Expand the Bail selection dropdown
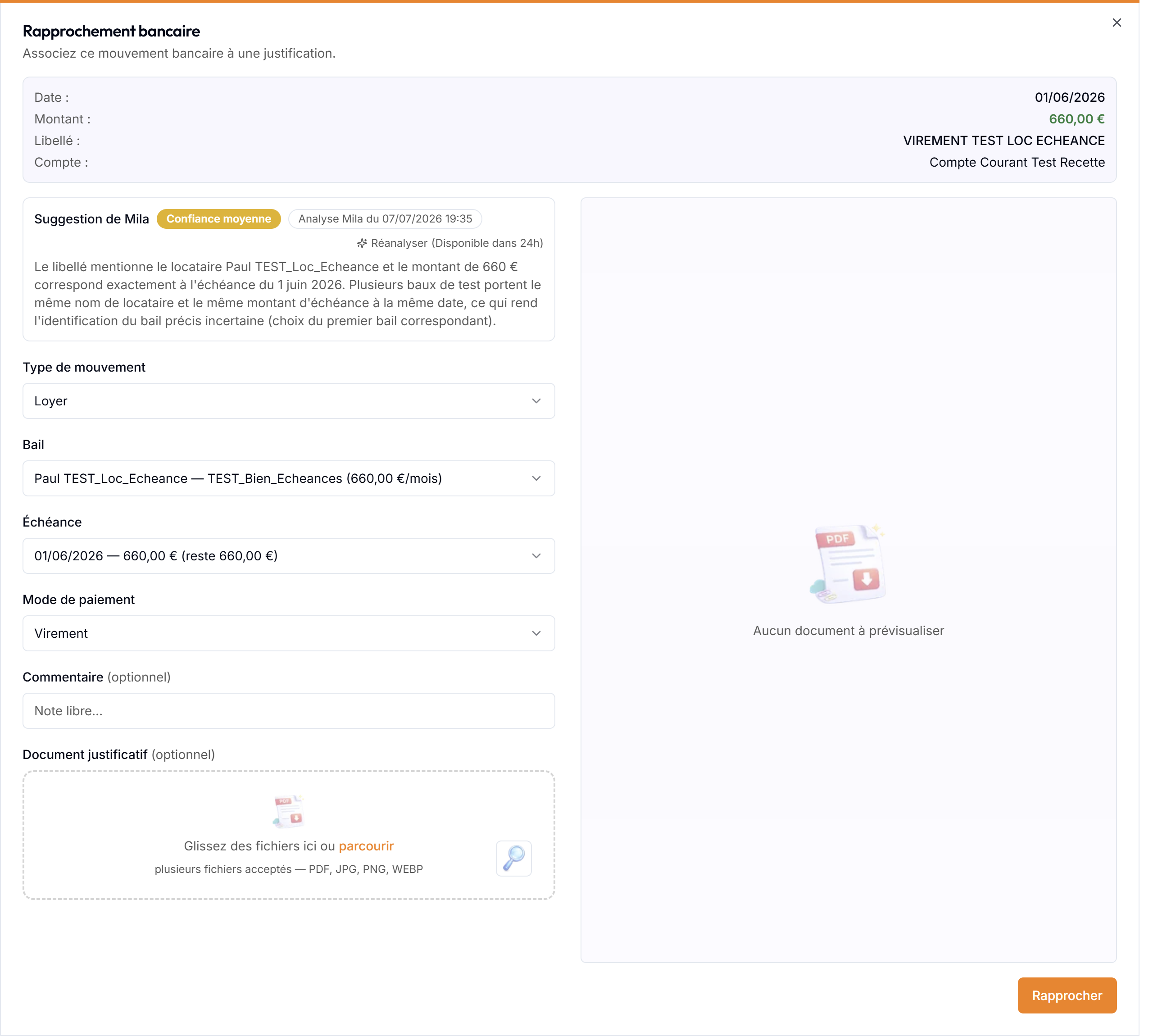Image resolution: width=1153 pixels, height=1036 pixels. (289, 478)
